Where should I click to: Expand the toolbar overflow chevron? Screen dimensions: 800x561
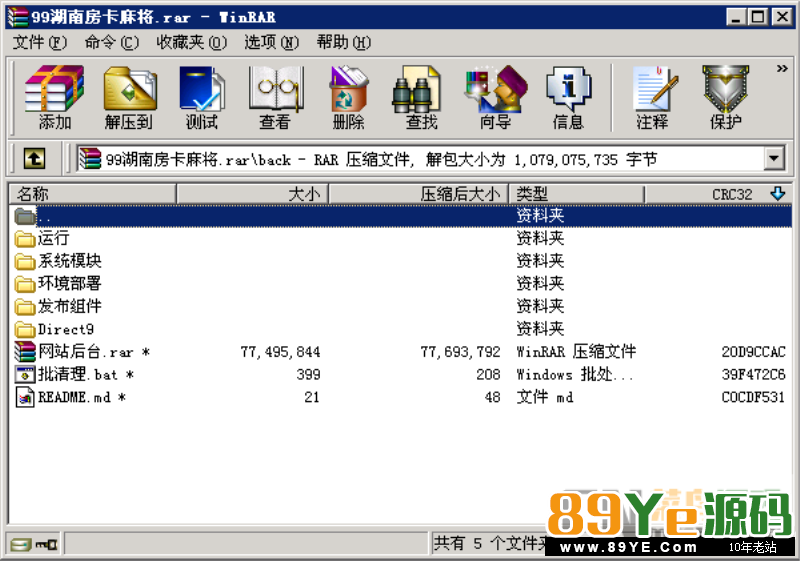782,68
